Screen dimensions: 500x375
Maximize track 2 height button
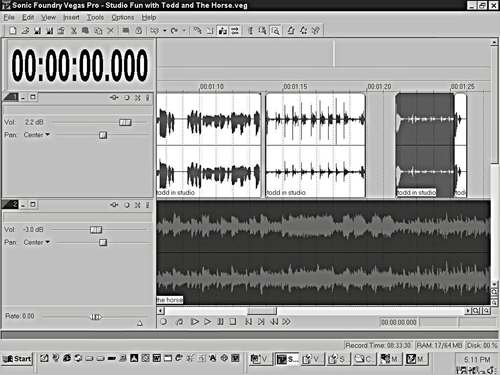point(33,204)
